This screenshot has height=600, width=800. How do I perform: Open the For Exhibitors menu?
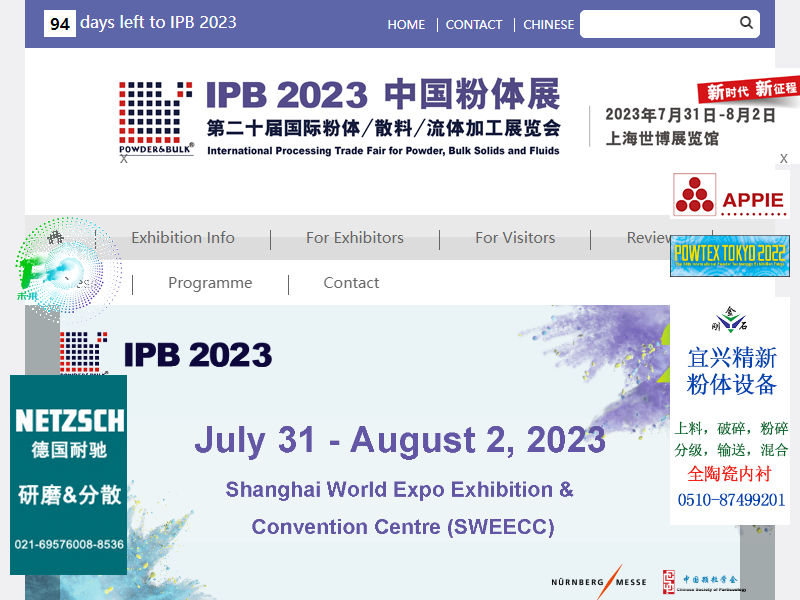coord(355,238)
